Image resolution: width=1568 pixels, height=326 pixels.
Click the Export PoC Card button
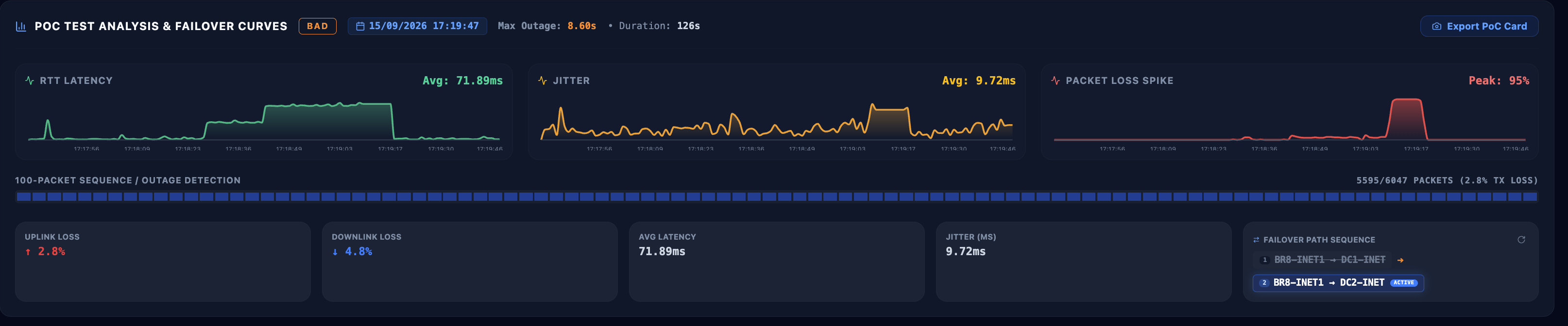tap(1479, 26)
